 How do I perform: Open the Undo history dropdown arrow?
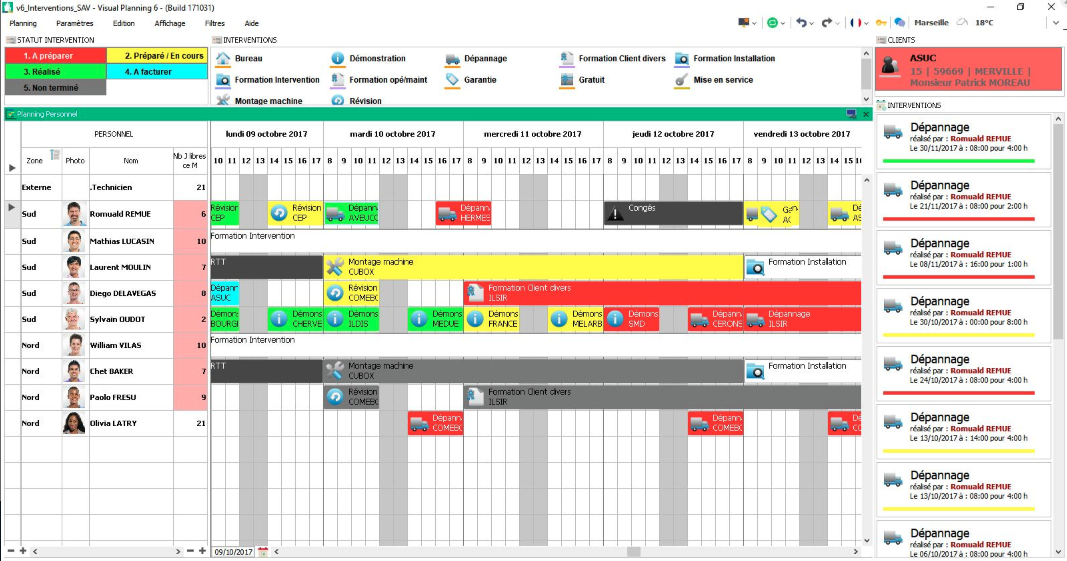coord(812,23)
